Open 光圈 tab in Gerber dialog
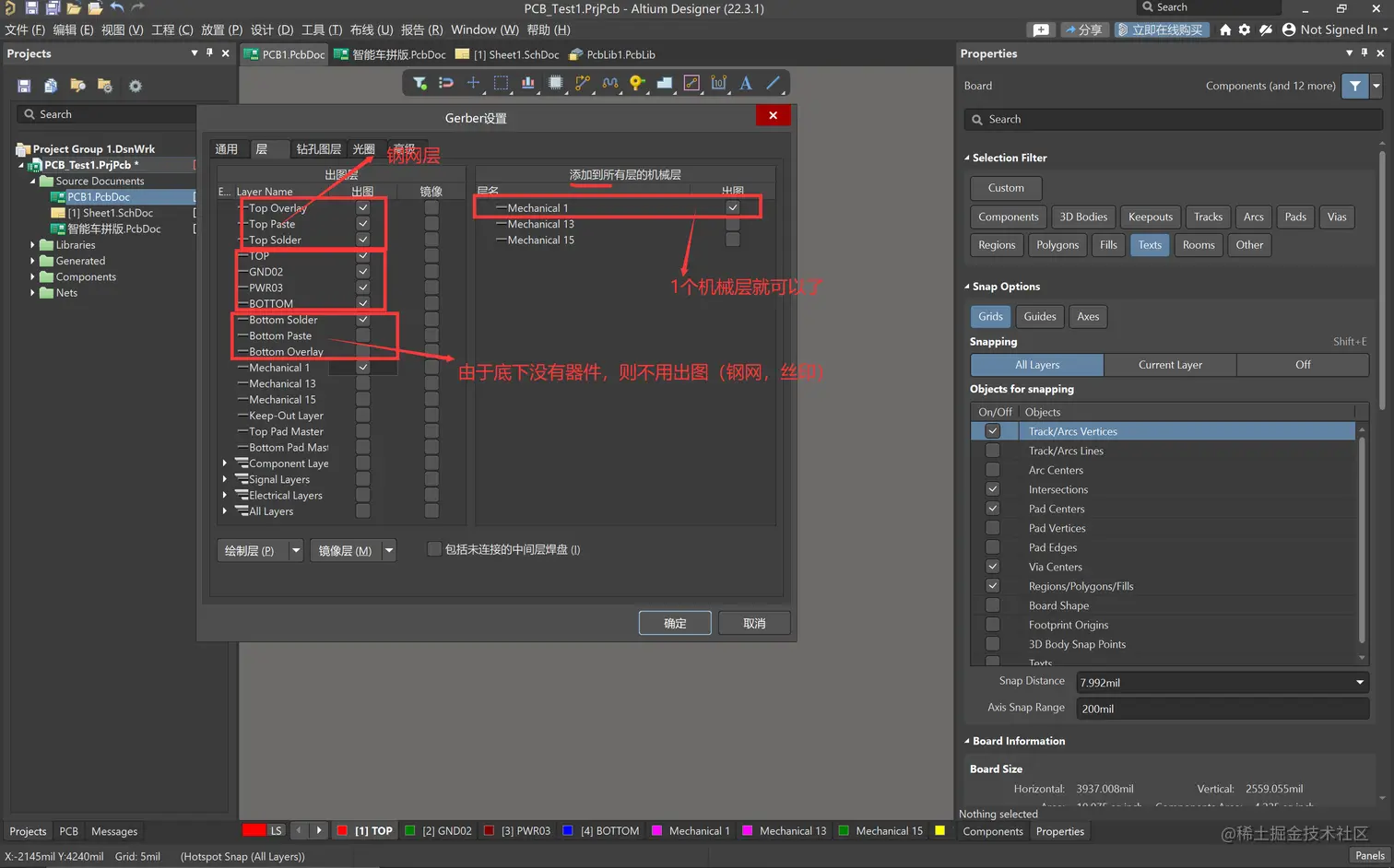Screen dimensions: 1394x868 click(364, 149)
